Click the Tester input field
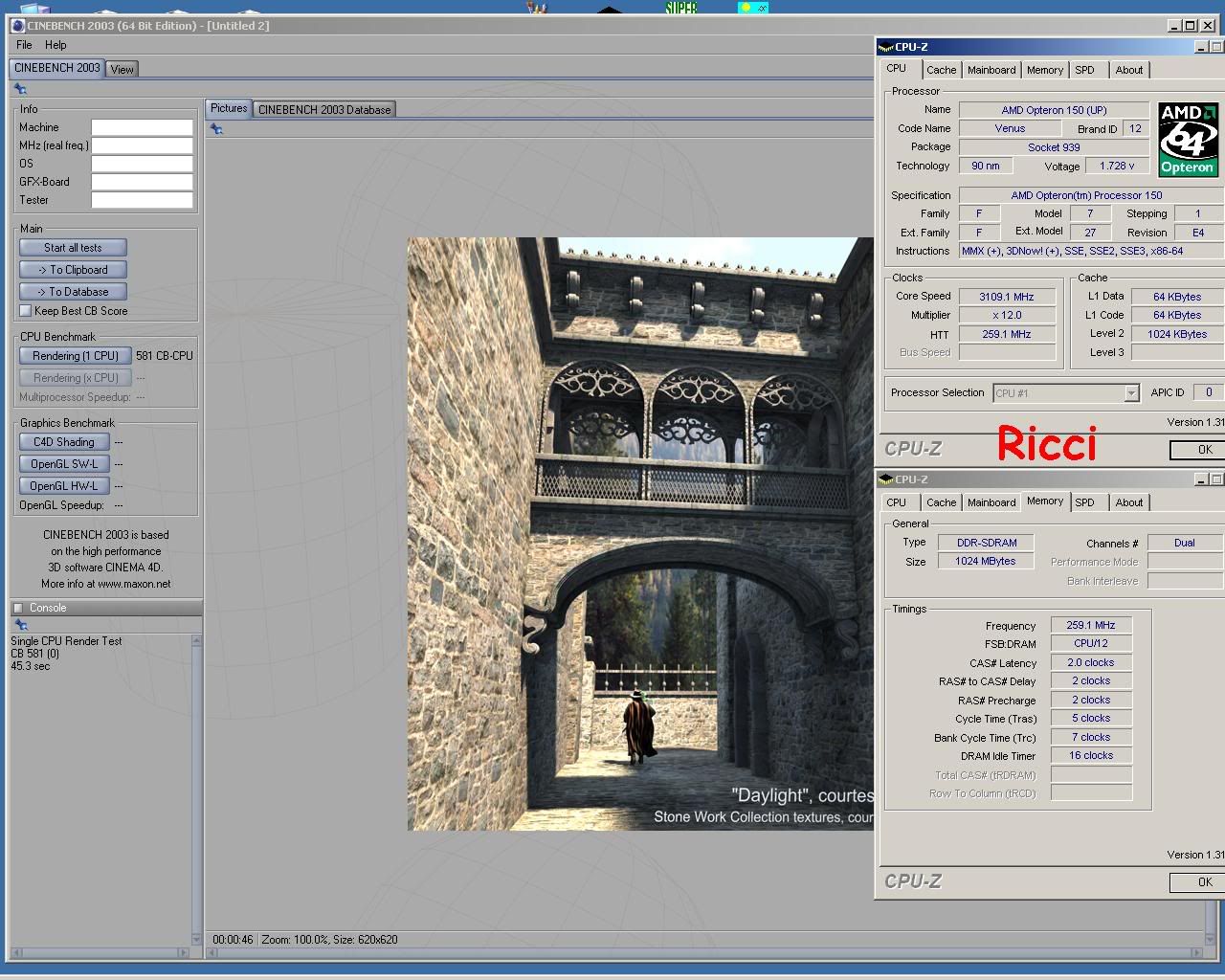 pos(142,200)
